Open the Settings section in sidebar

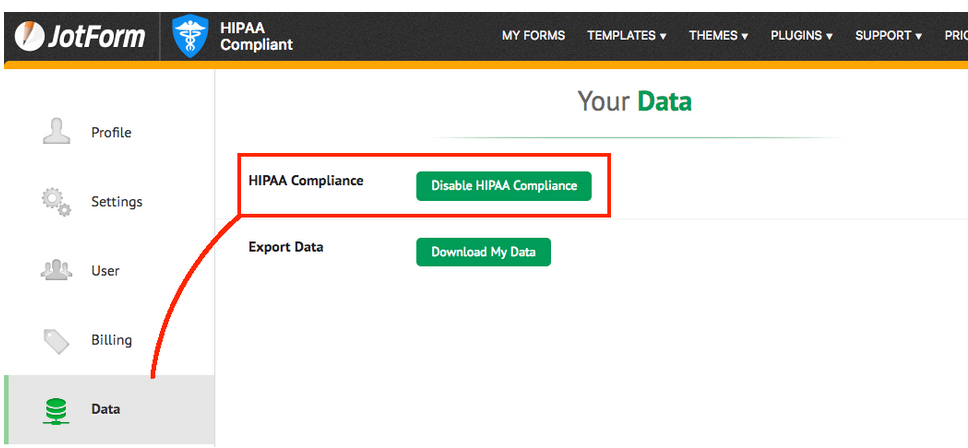click(x=117, y=202)
